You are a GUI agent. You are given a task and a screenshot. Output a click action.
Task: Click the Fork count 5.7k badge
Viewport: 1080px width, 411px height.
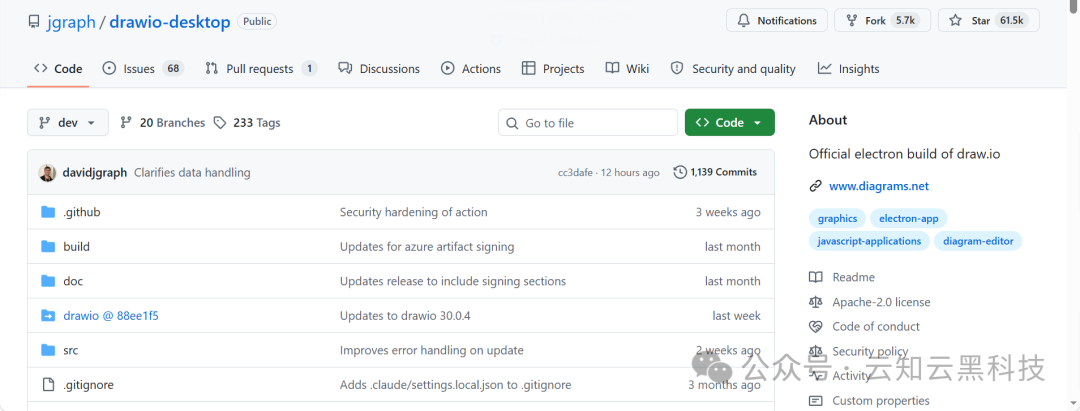click(905, 21)
